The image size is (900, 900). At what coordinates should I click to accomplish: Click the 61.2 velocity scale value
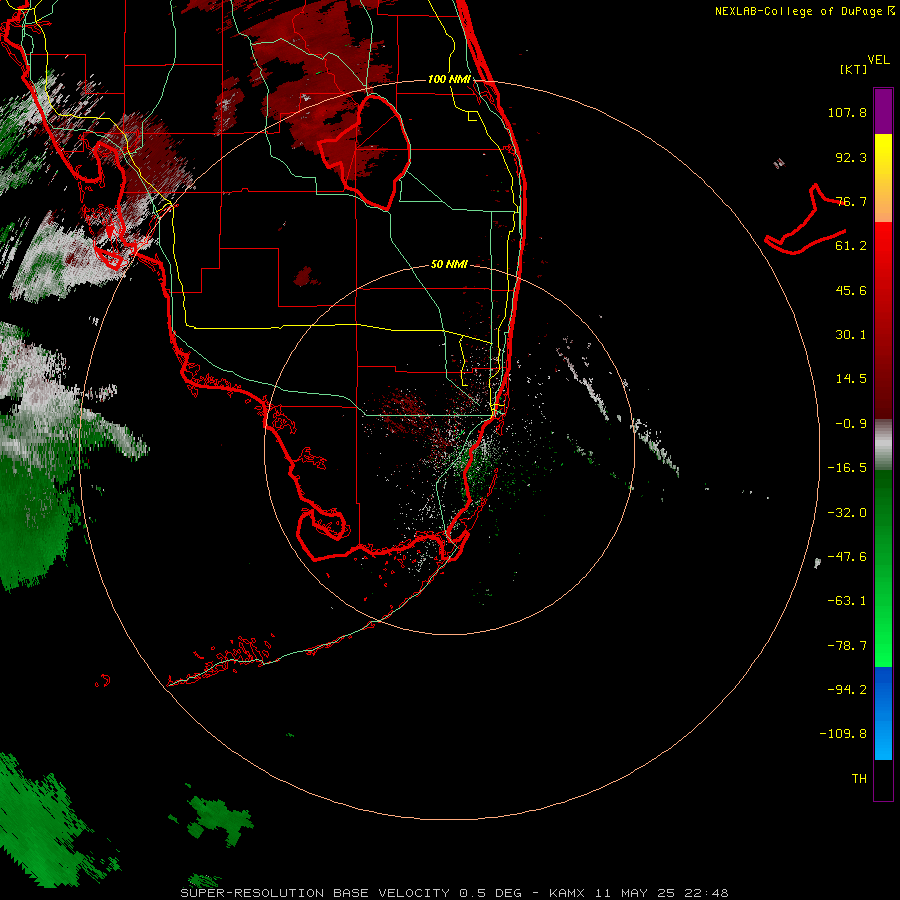click(x=851, y=246)
